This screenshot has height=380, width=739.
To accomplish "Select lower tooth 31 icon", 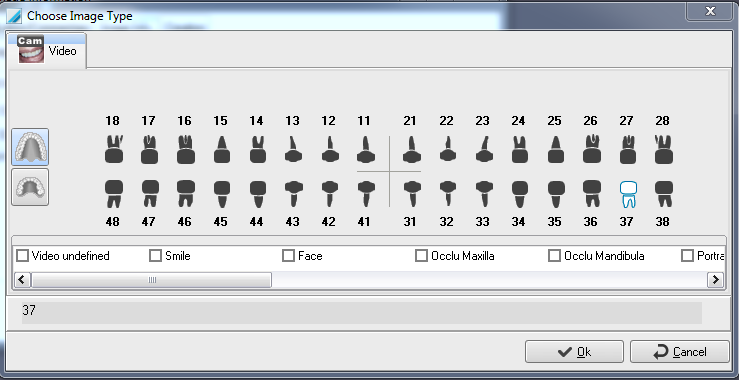I will point(412,194).
